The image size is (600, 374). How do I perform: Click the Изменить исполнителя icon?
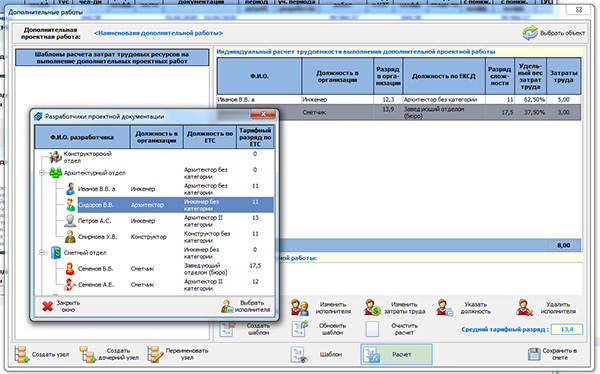tap(299, 307)
